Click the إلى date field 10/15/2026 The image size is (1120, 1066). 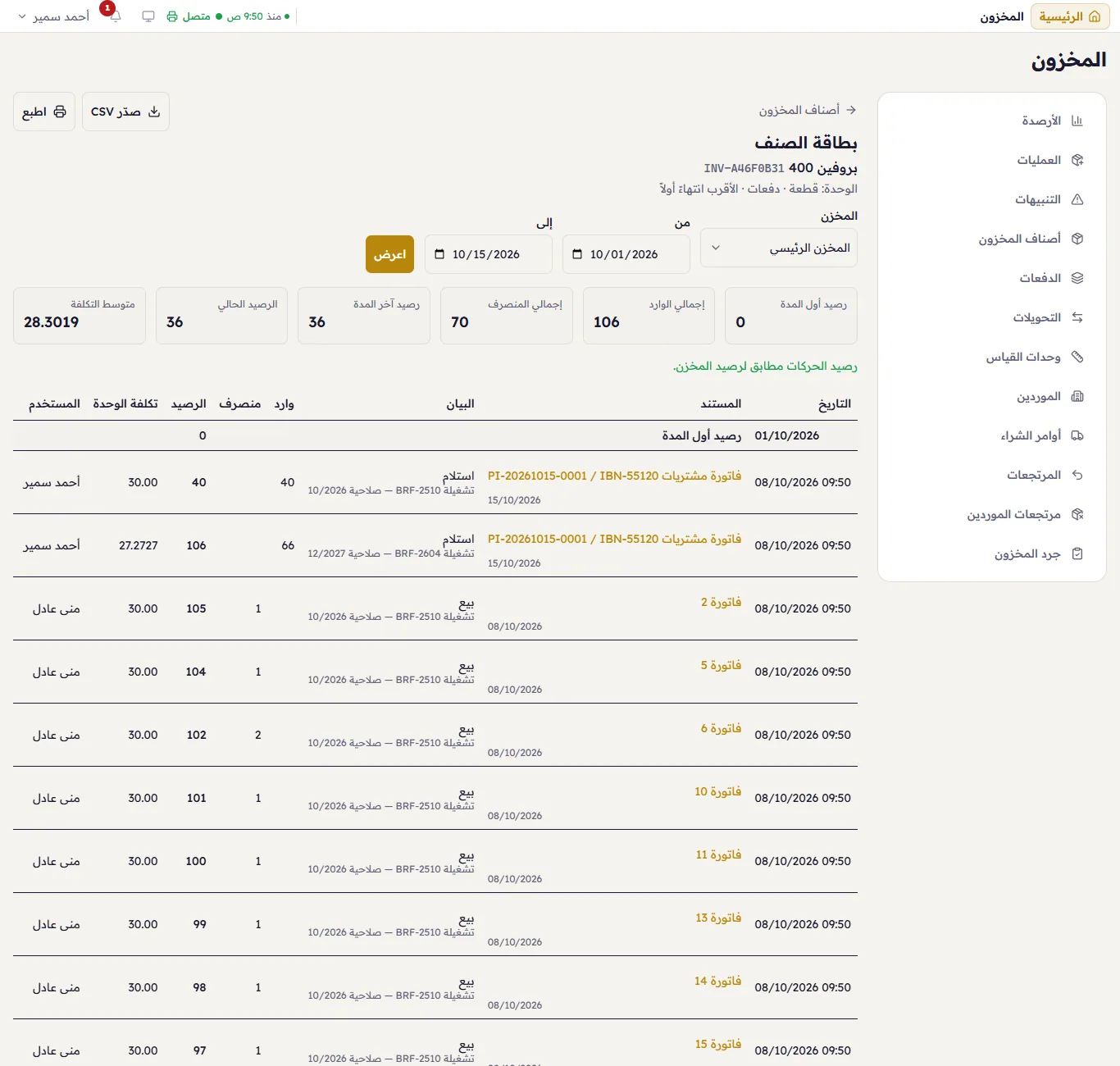click(x=489, y=254)
